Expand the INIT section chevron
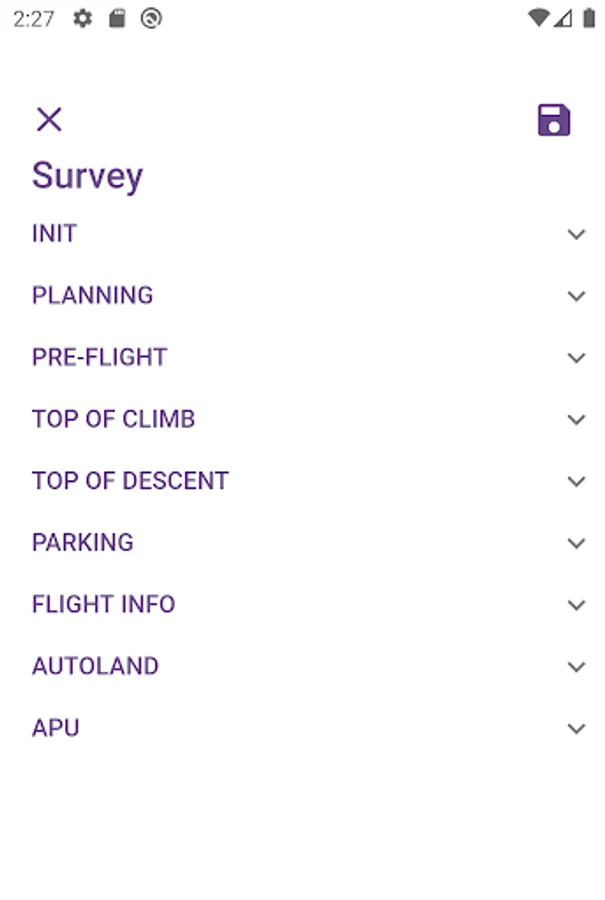This screenshot has height=900, width=605. 576,234
